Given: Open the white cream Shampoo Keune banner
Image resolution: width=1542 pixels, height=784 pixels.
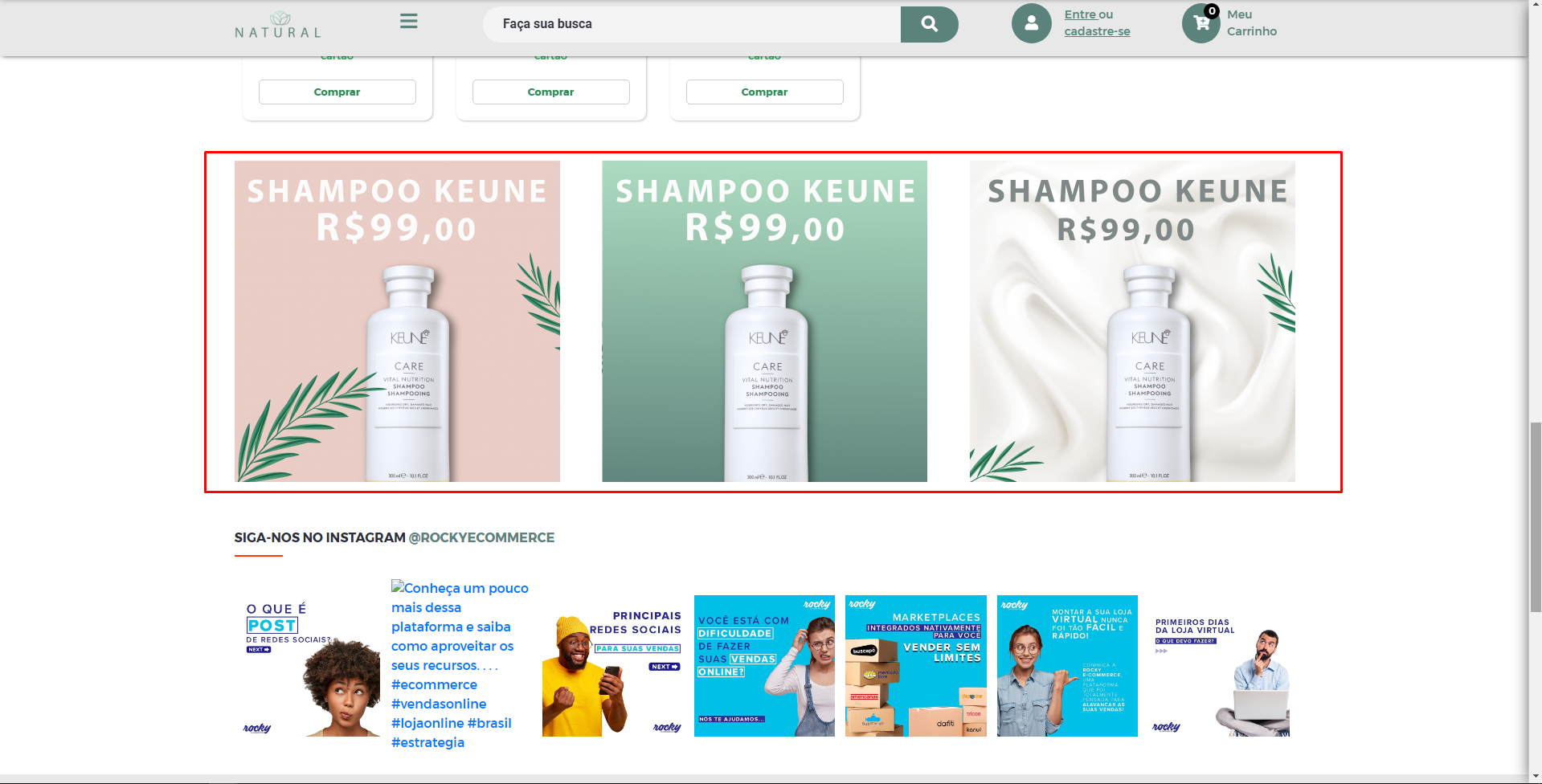Looking at the screenshot, I should pyautogui.click(x=1132, y=321).
